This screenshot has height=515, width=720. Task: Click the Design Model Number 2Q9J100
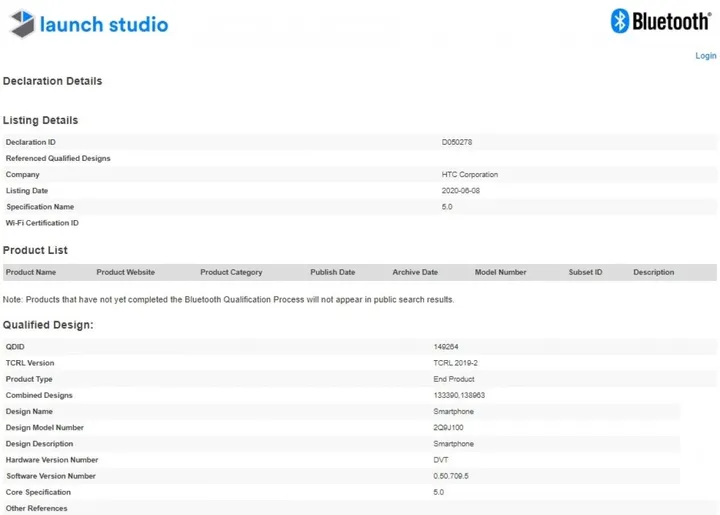point(449,427)
